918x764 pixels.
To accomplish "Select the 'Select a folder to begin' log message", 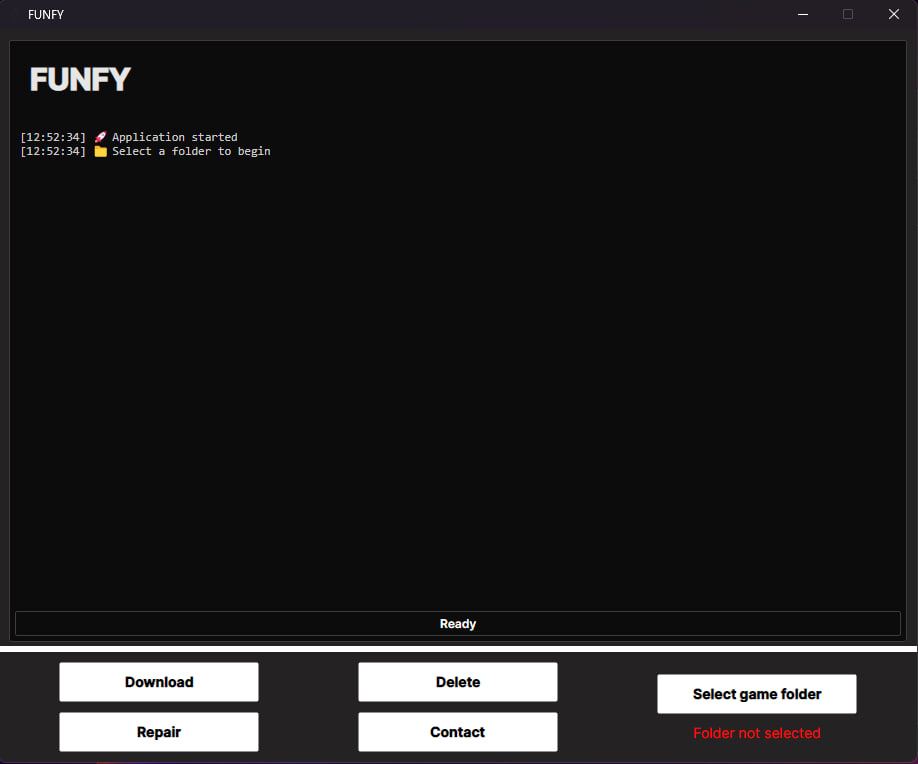I will click(191, 152).
